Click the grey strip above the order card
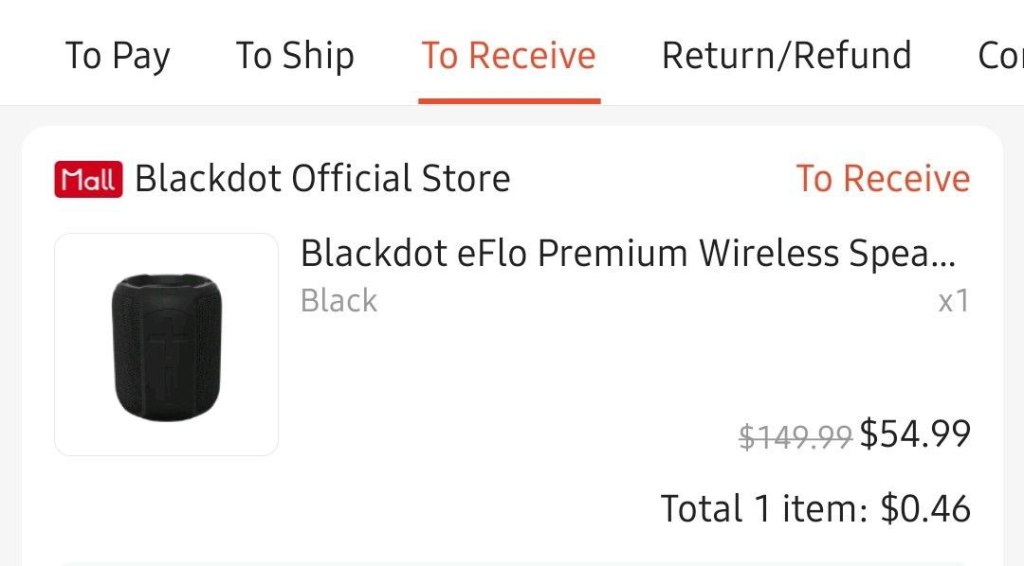Screen dimensions: 1024x566 (x=512, y=115)
